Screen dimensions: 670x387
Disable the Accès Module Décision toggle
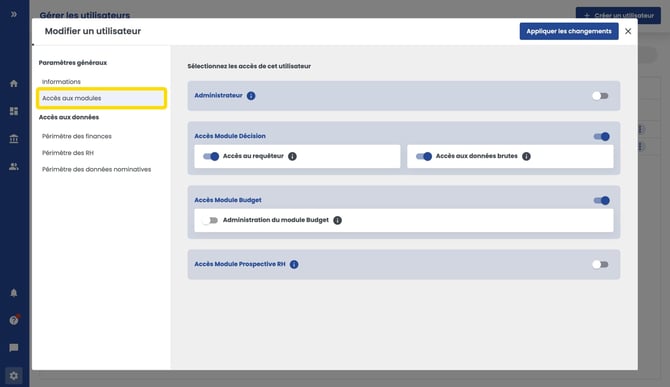(x=602, y=136)
